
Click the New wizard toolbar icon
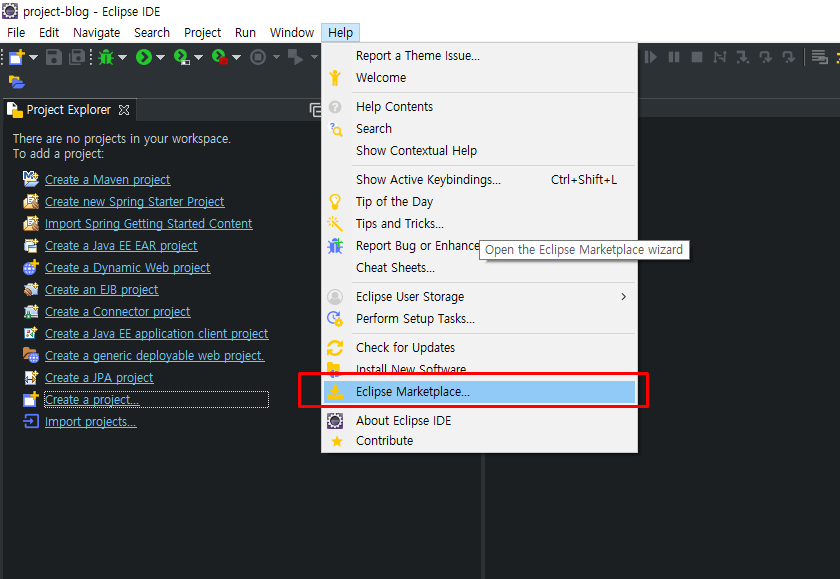17,57
